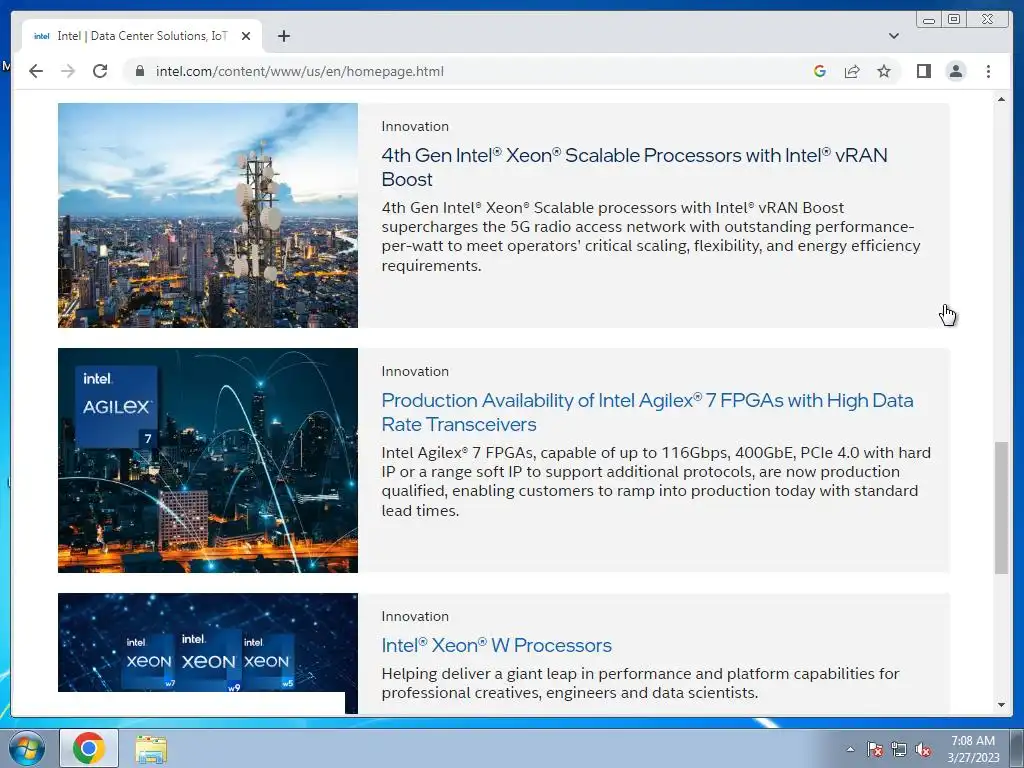The height and width of the screenshot is (768, 1024).
Task: Open Chrome's three-dot menu
Action: [988, 71]
